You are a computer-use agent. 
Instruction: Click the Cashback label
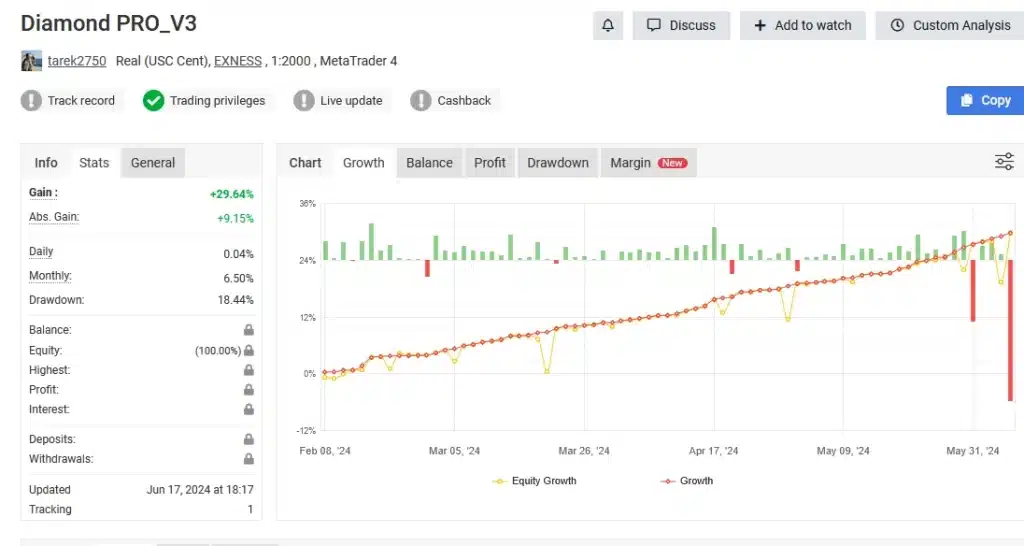click(x=464, y=101)
